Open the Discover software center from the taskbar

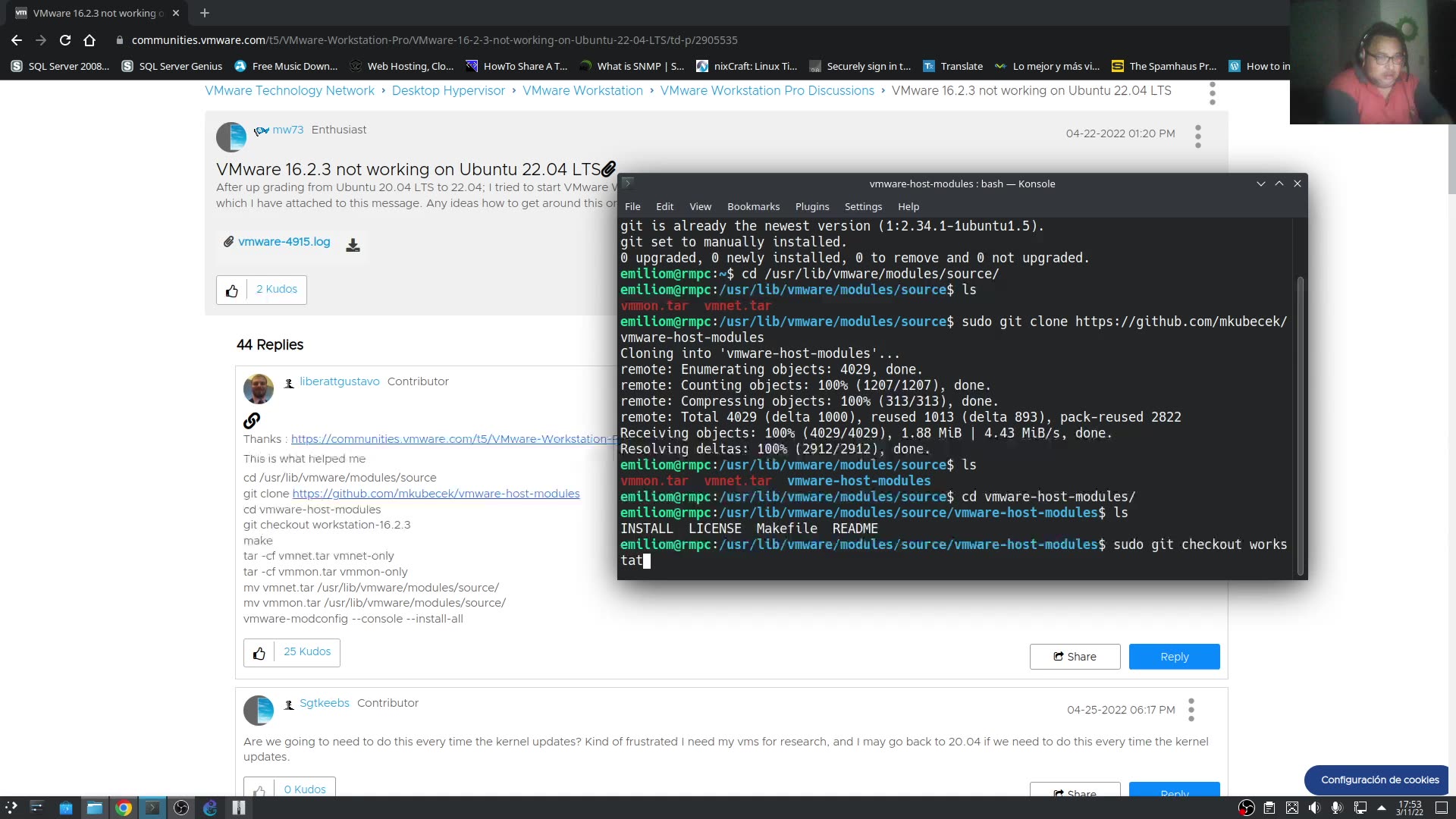coord(66,808)
